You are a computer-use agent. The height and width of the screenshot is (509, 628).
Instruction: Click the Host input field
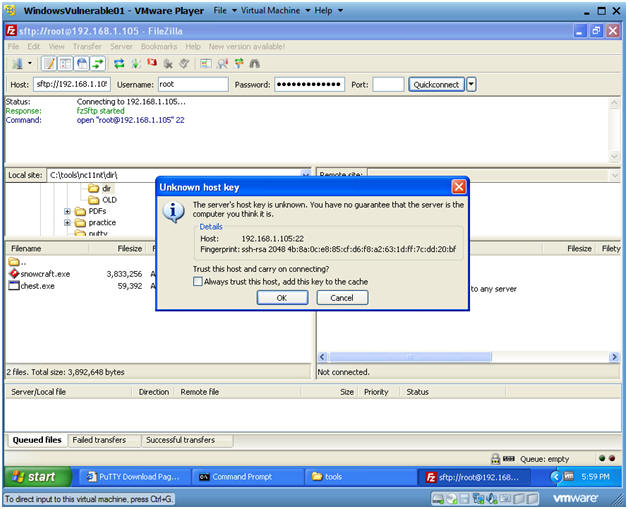[72, 84]
